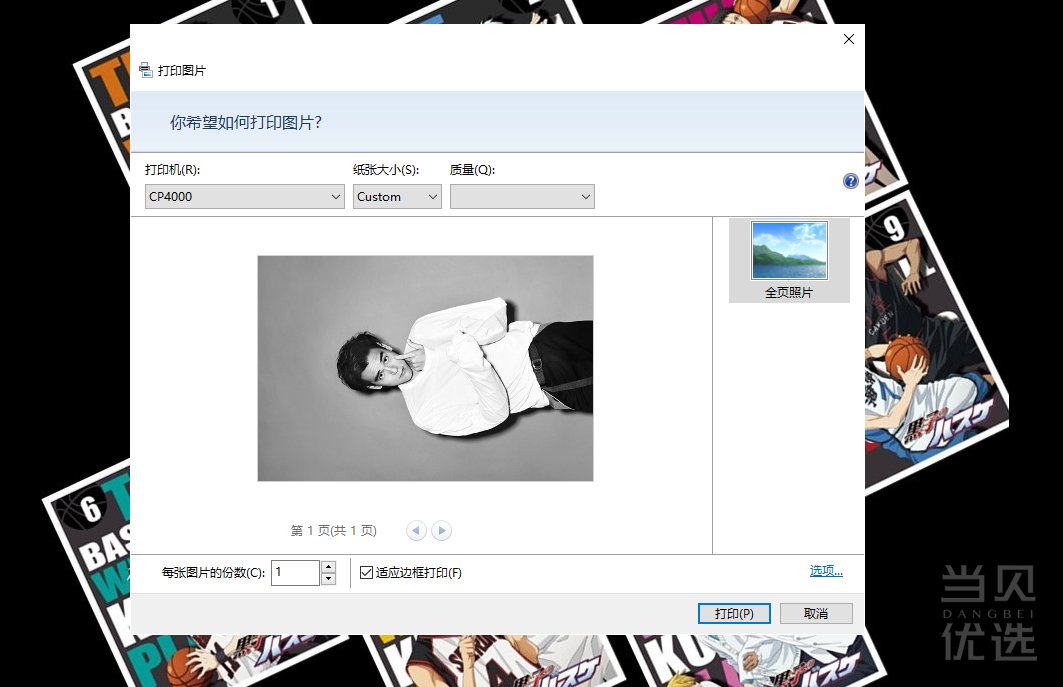This screenshot has width=1063, height=687.
Task: Go to next page arrow
Action: 441,530
